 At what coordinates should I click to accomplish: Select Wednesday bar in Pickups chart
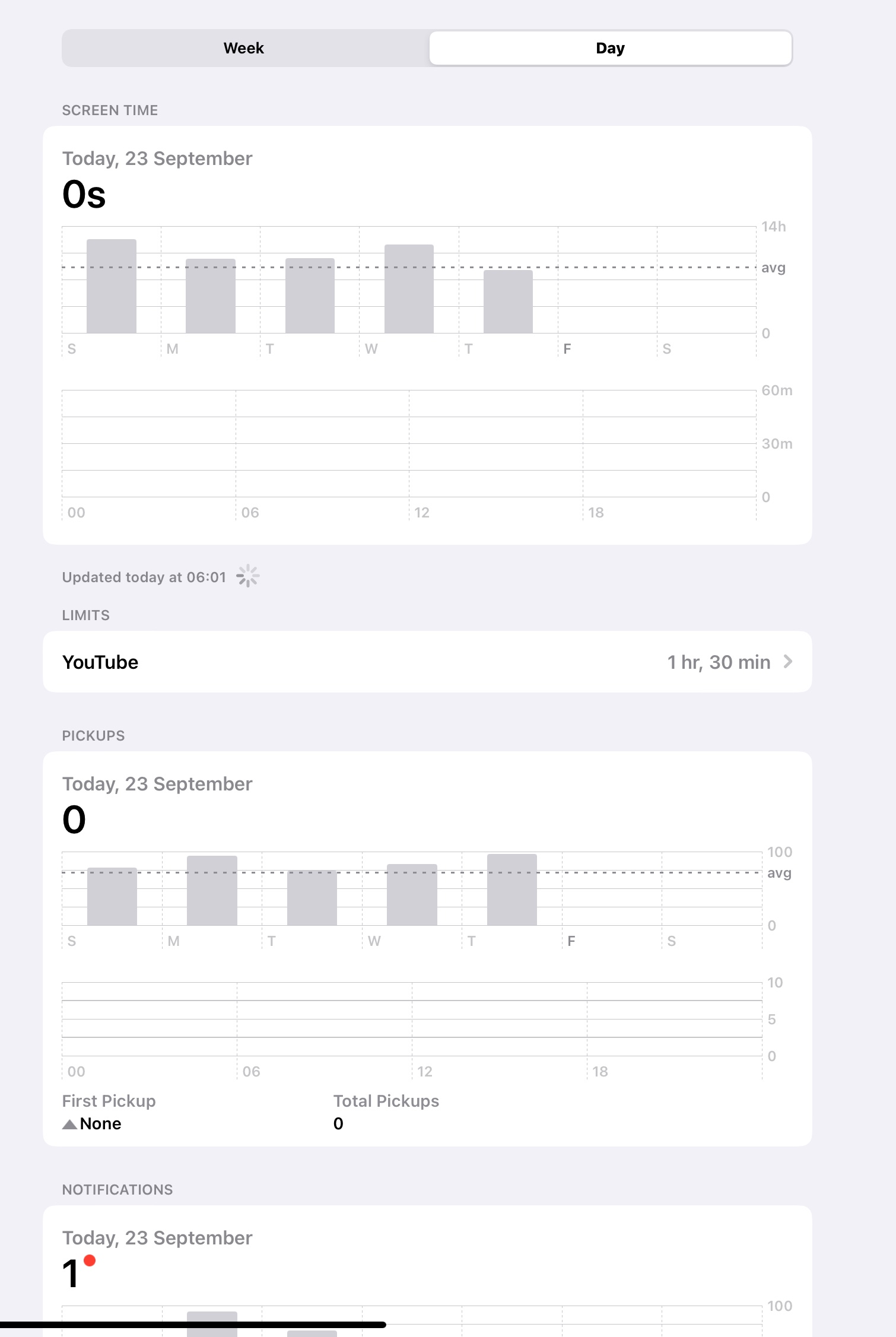click(x=412, y=894)
